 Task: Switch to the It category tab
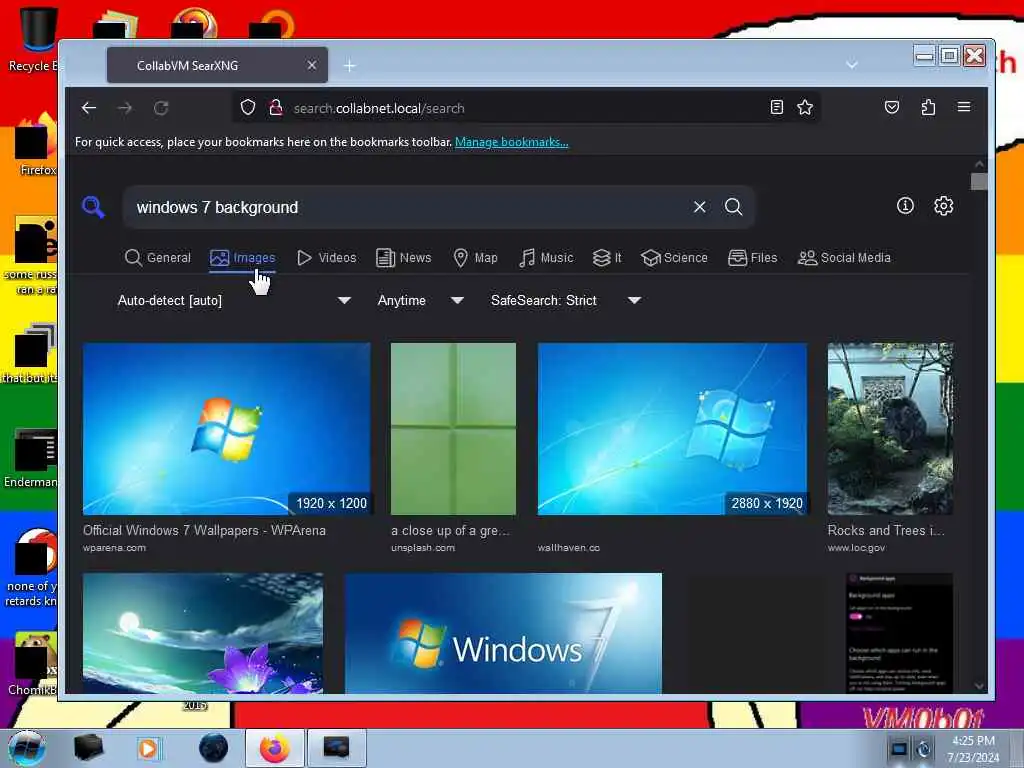tap(607, 257)
